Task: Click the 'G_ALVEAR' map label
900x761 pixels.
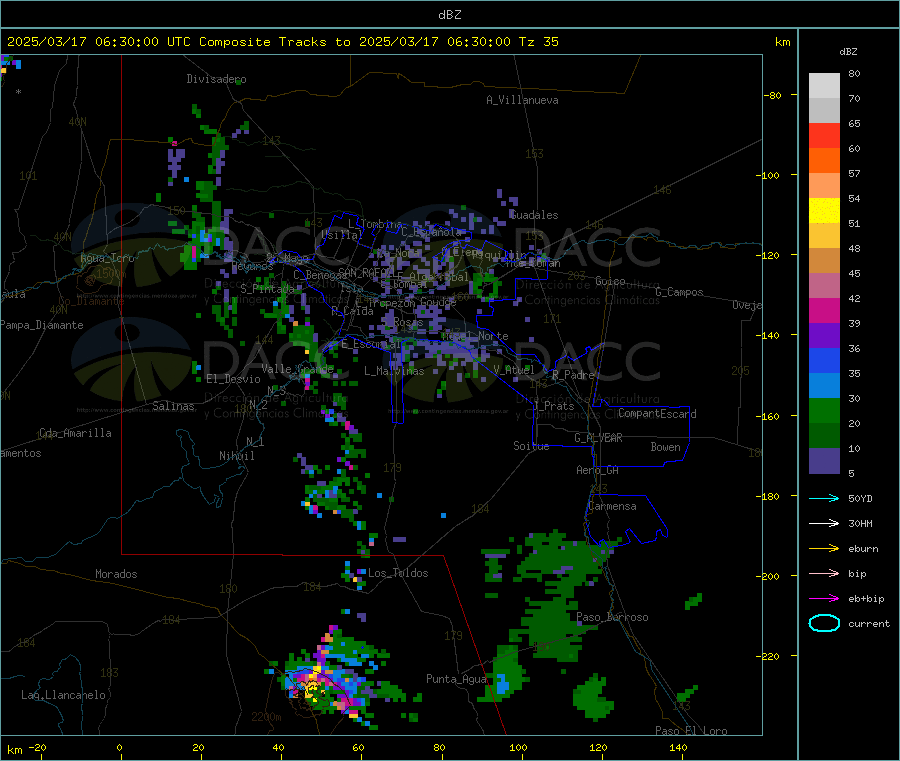Action: click(598, 438)
